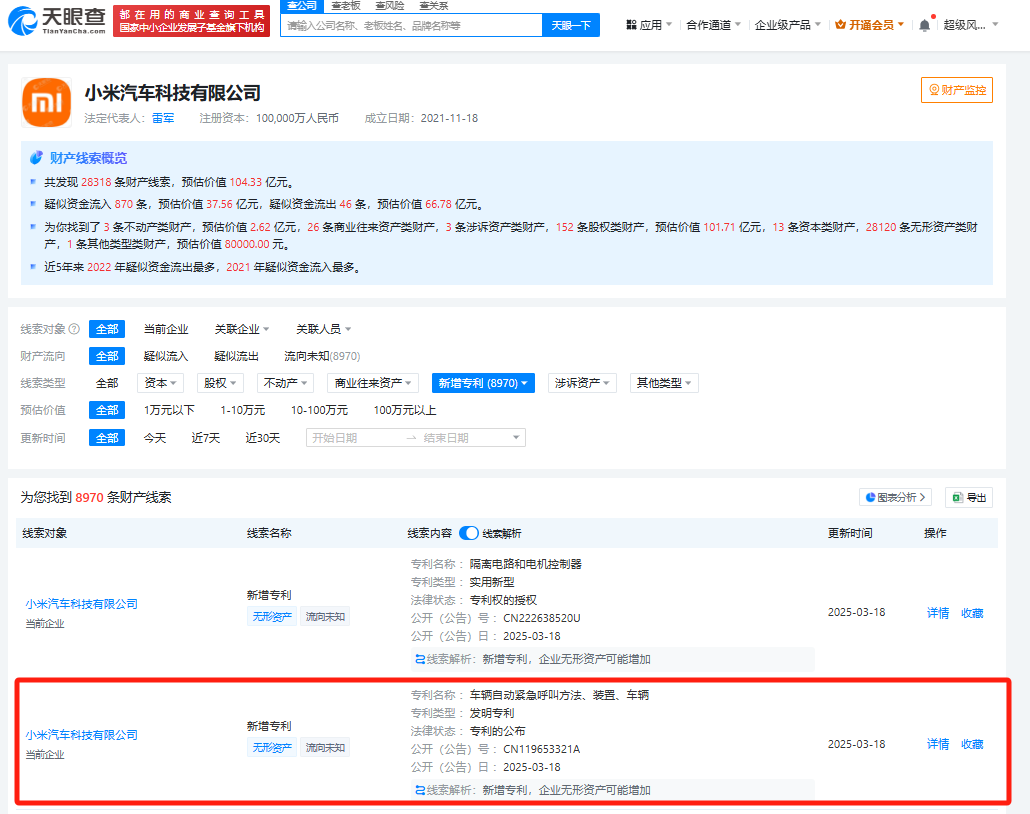Expand the 关联企业 filter dropdown

[242, 329]
